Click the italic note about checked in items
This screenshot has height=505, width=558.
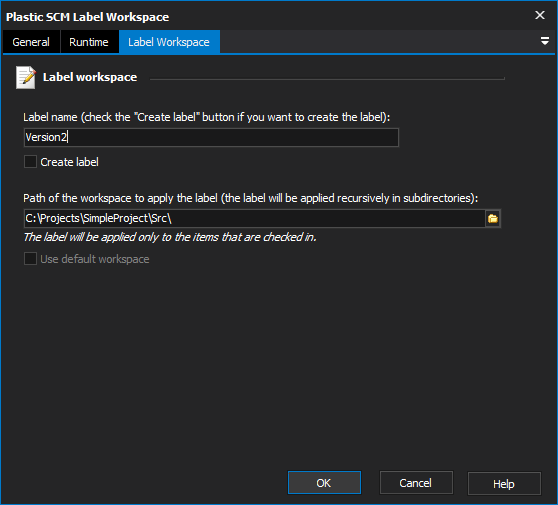[x=170, y=237]
